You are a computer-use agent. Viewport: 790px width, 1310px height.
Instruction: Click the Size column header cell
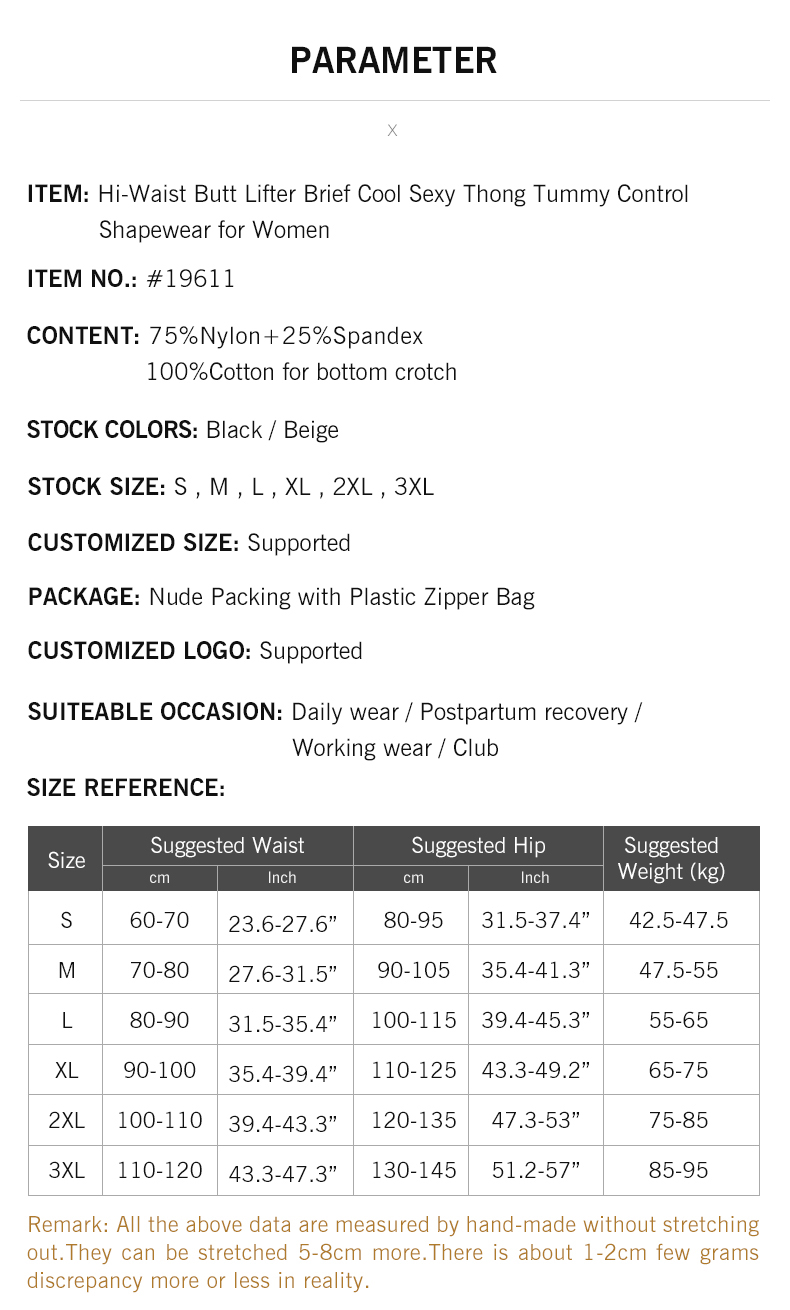pos(66,860)
